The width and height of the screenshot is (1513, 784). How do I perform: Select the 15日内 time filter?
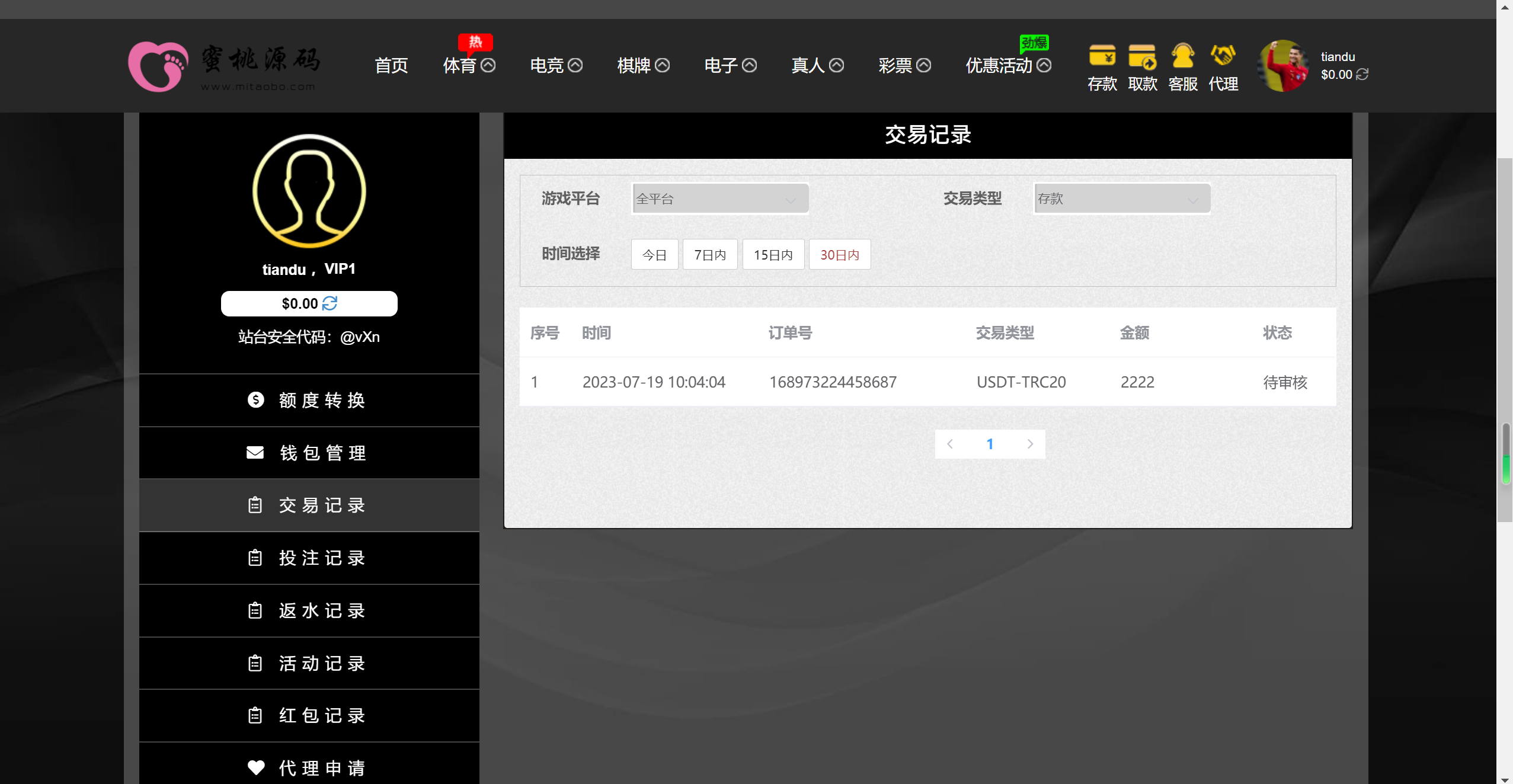point(773,255)
